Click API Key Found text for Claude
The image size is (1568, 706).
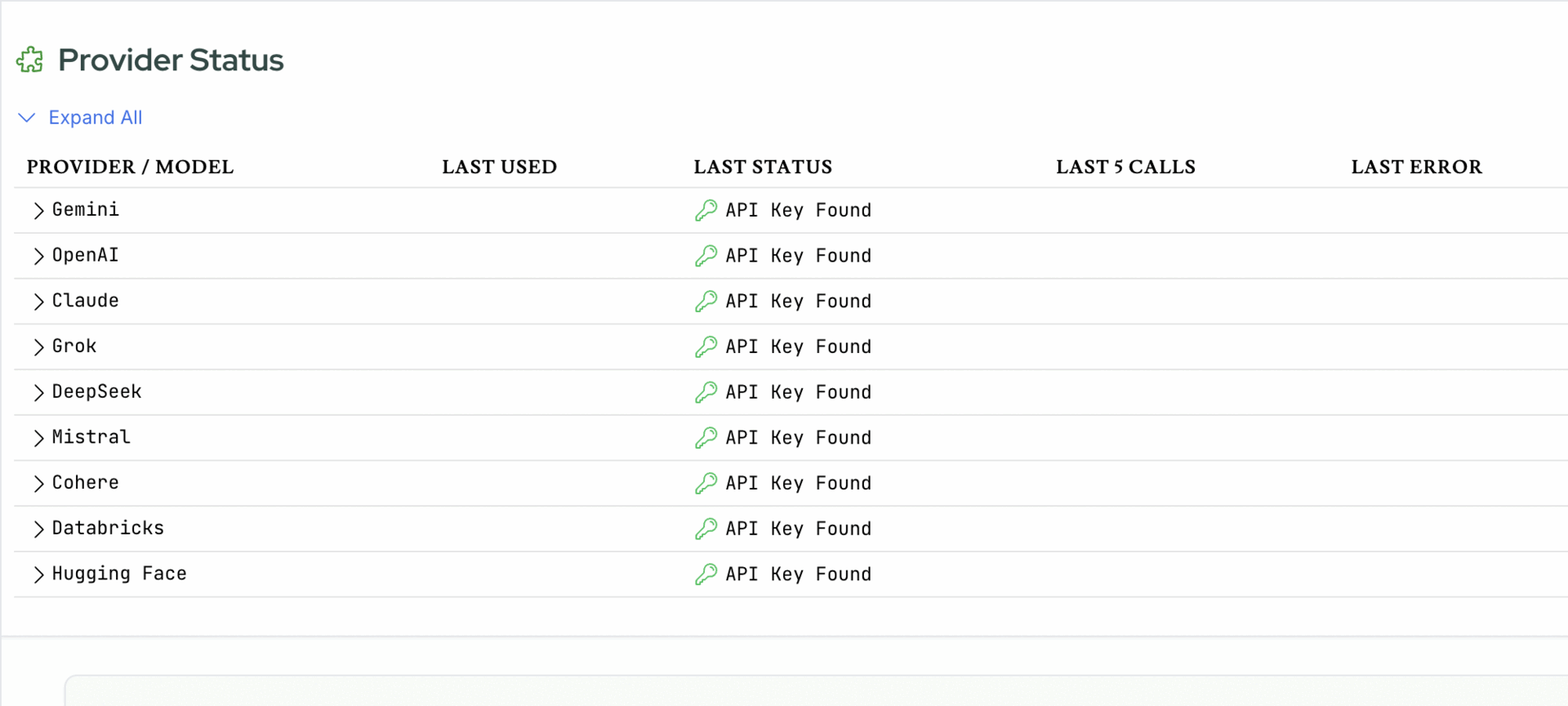[x=799, y=302]
